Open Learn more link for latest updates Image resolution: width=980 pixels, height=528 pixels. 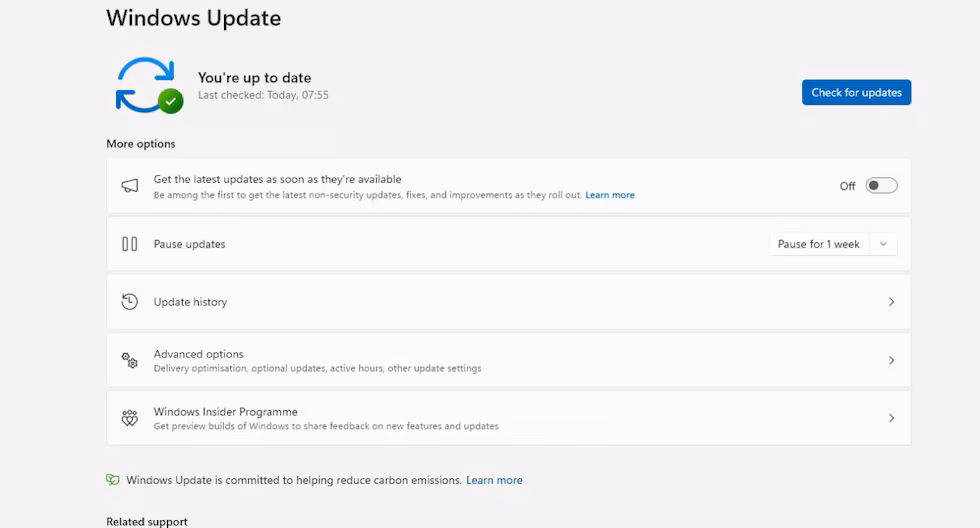pos(610,195)
